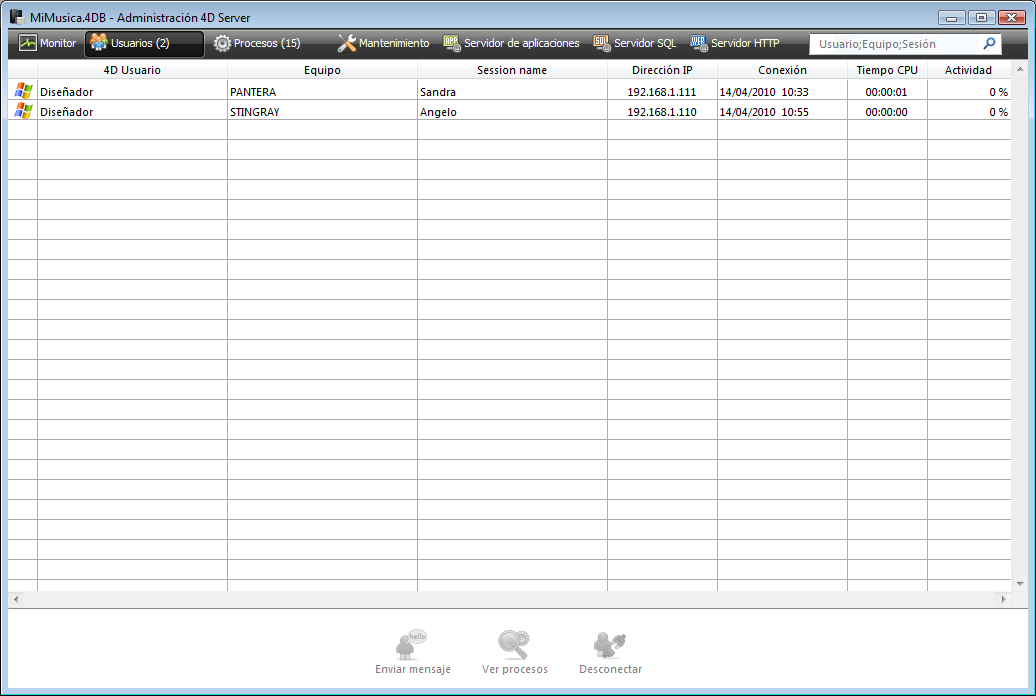Sort by the Dirección IP column header
Image resolution: width=1036 pixels, height=696 pixels.
pos(662,70)
